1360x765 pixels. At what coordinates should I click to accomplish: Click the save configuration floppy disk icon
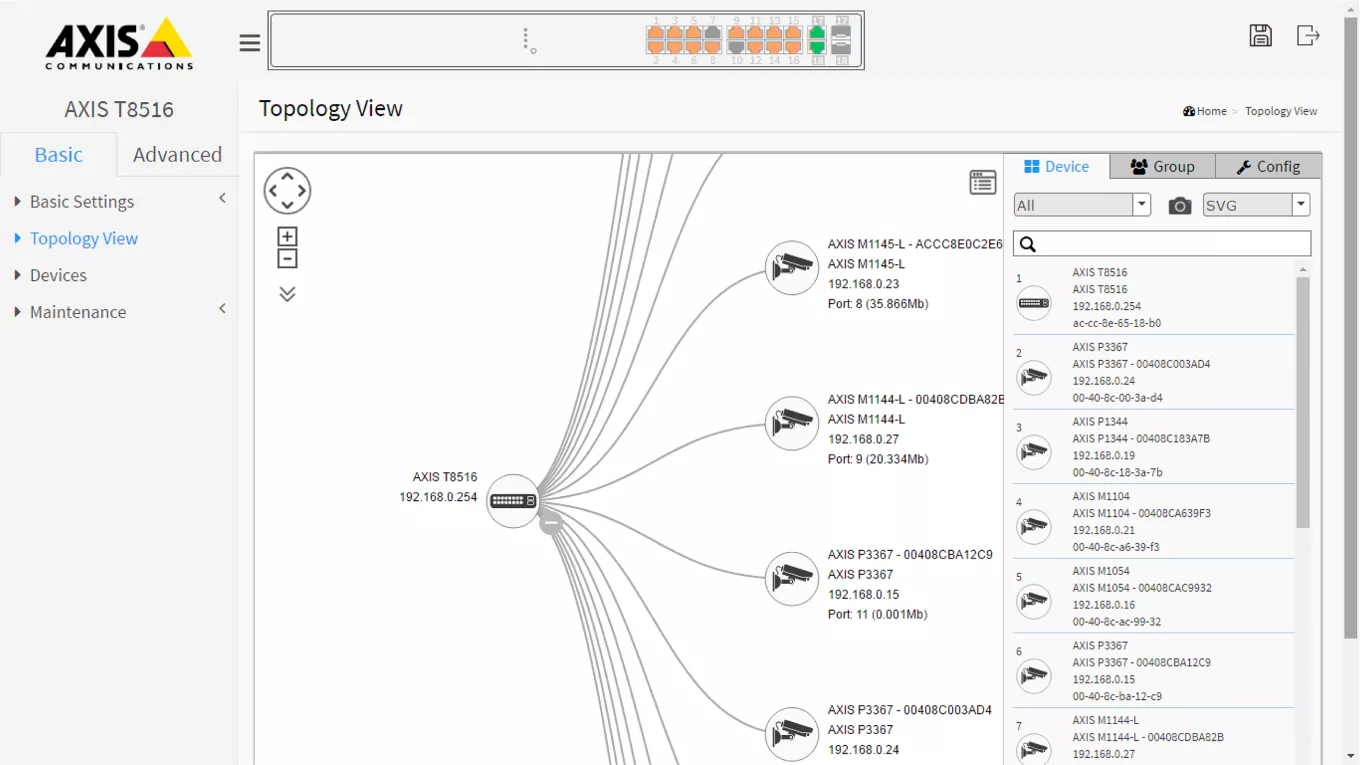(x=1260, y=35)
